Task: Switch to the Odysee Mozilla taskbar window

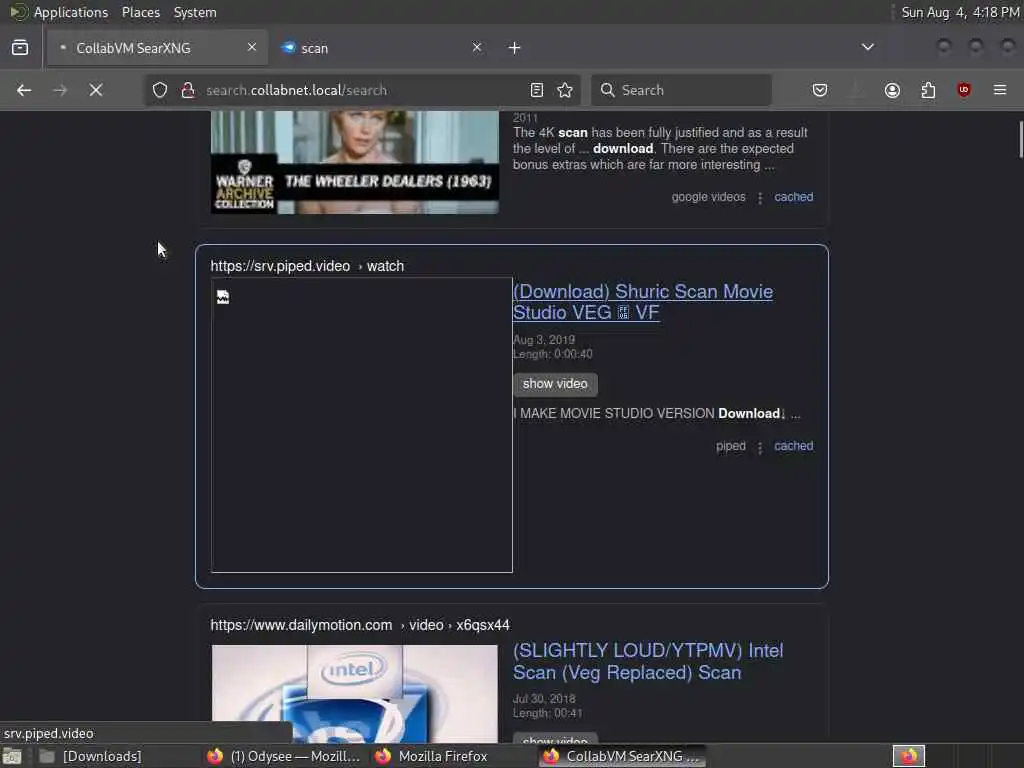Action: (x=284, y=756)
